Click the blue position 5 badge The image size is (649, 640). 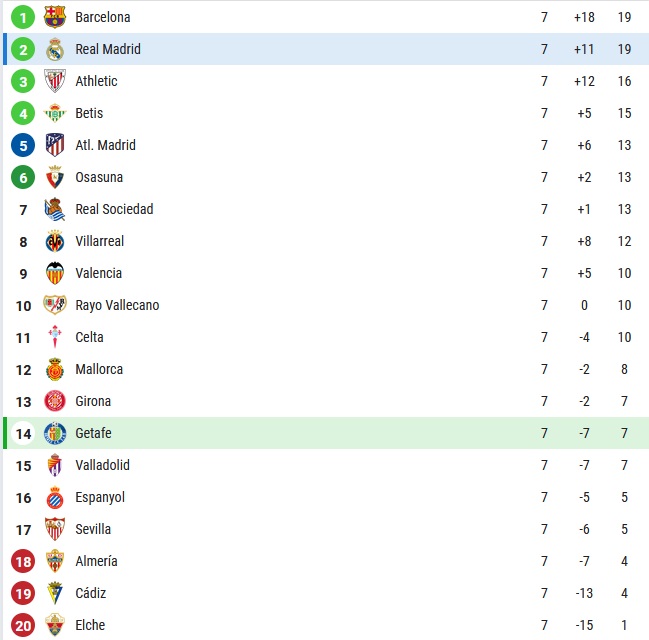click(x=23, y=145)
